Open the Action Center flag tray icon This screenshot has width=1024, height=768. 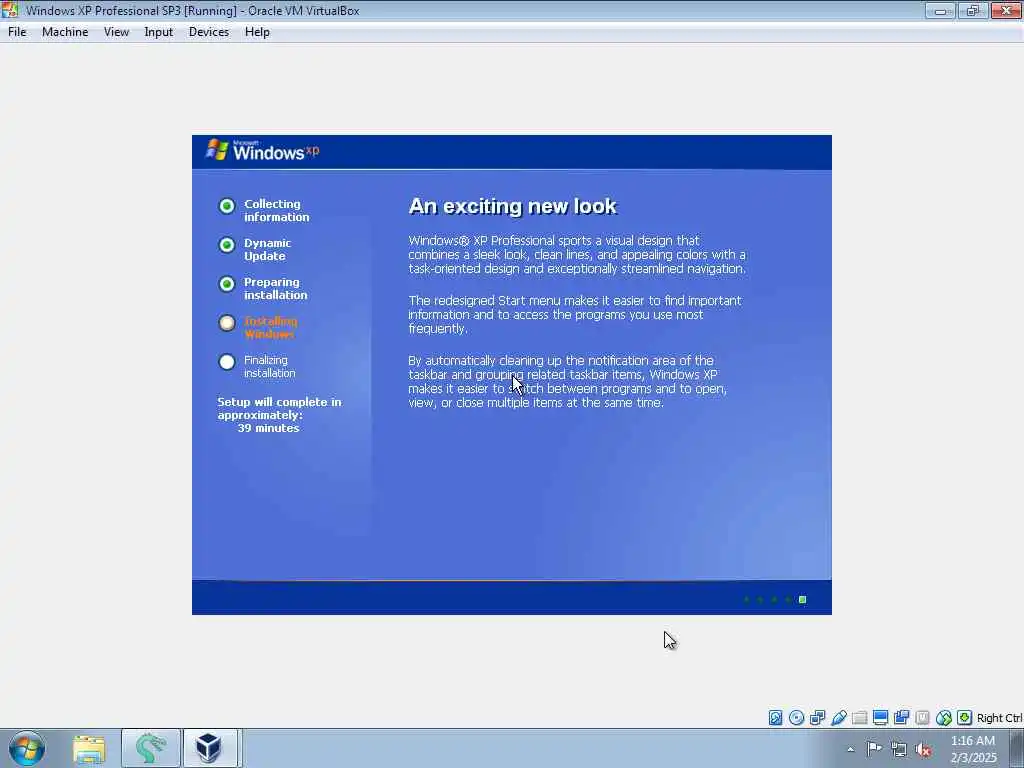tap(874, 748)
